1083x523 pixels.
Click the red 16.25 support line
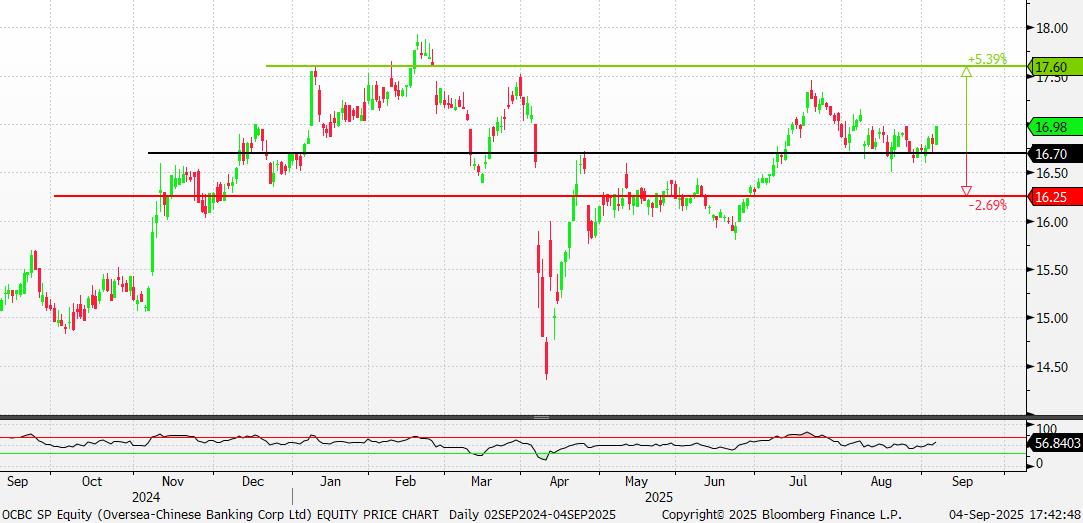pyautogui.click(x=540, y=196)
